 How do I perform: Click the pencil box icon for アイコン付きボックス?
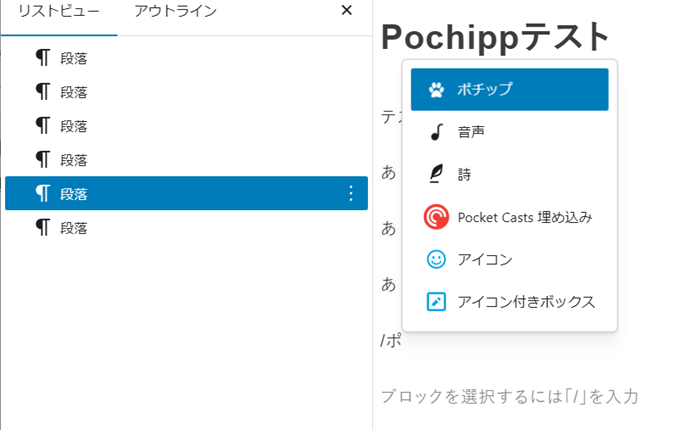(436, 301)
